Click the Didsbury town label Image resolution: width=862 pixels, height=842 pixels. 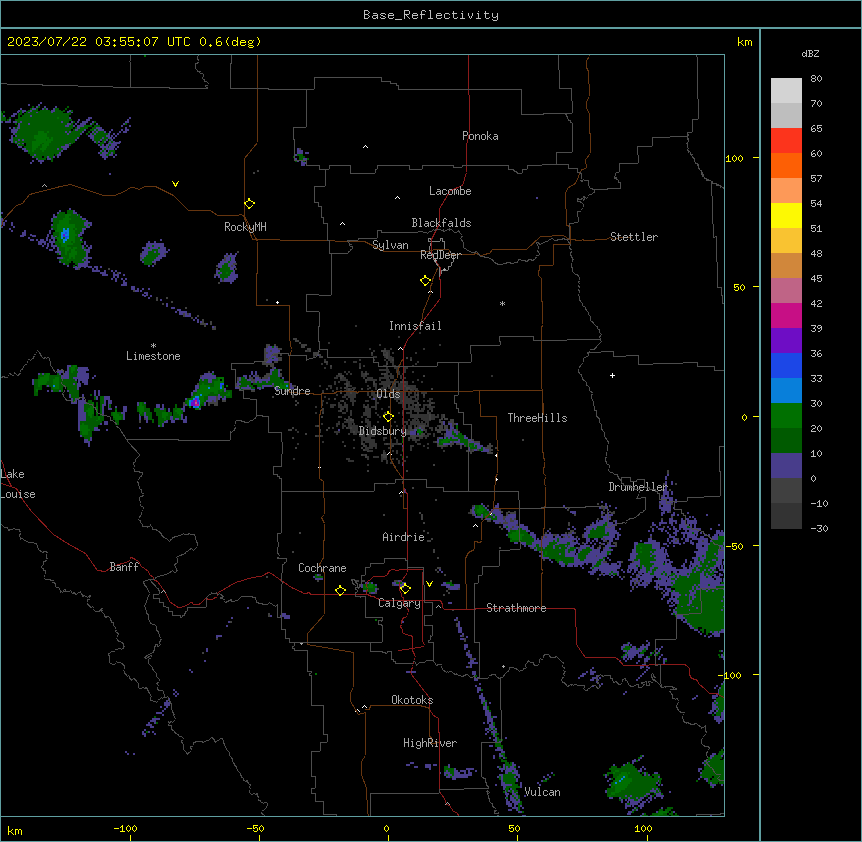pos(382,431)
